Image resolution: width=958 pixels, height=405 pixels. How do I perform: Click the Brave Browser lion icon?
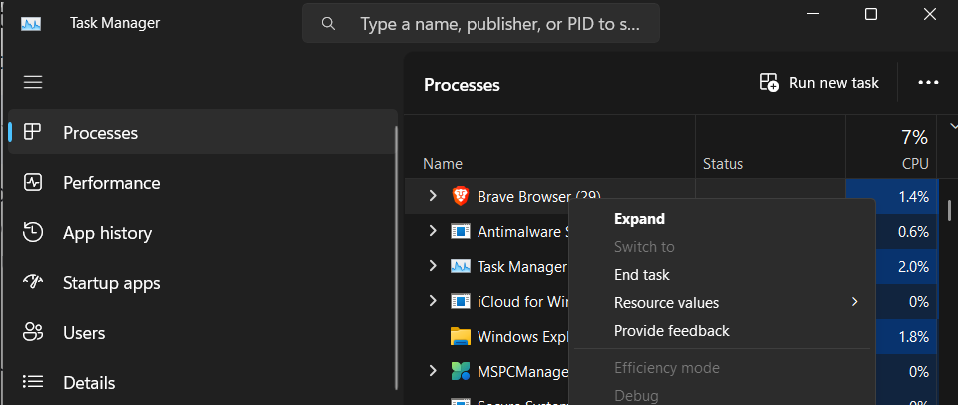460,196
